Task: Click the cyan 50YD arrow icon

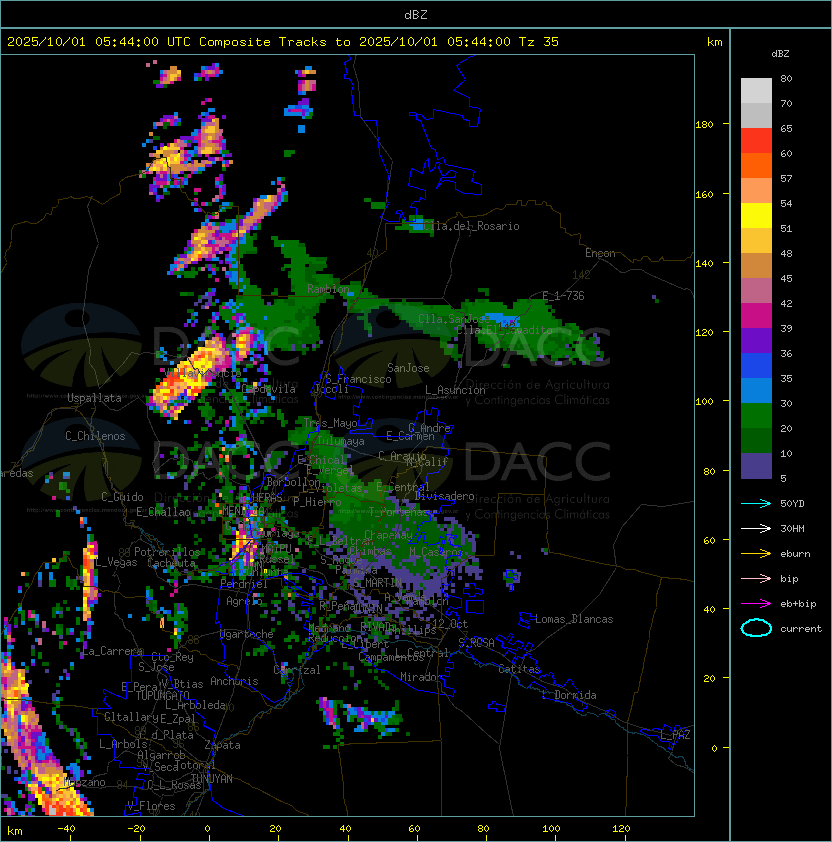Action: click(756, 504)
